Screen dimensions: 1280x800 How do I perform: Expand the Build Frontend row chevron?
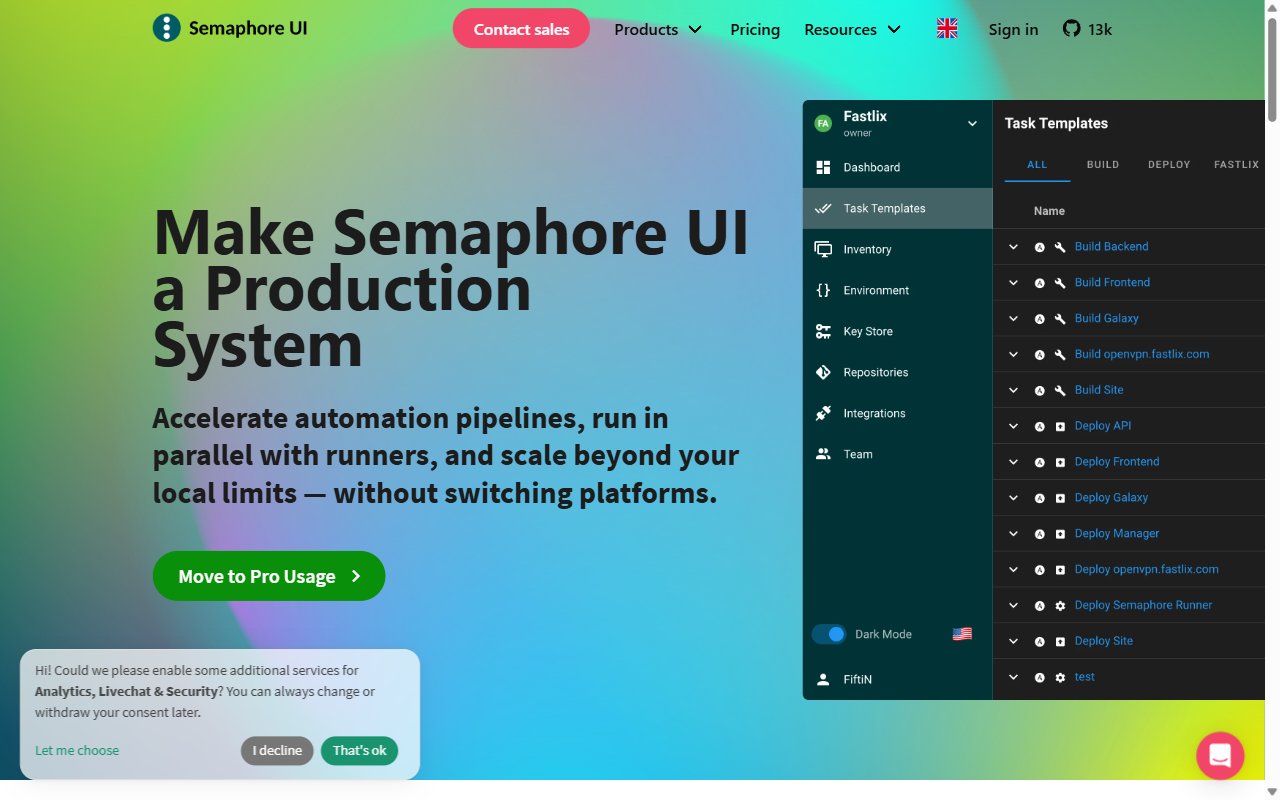[x=1013, y=283]
